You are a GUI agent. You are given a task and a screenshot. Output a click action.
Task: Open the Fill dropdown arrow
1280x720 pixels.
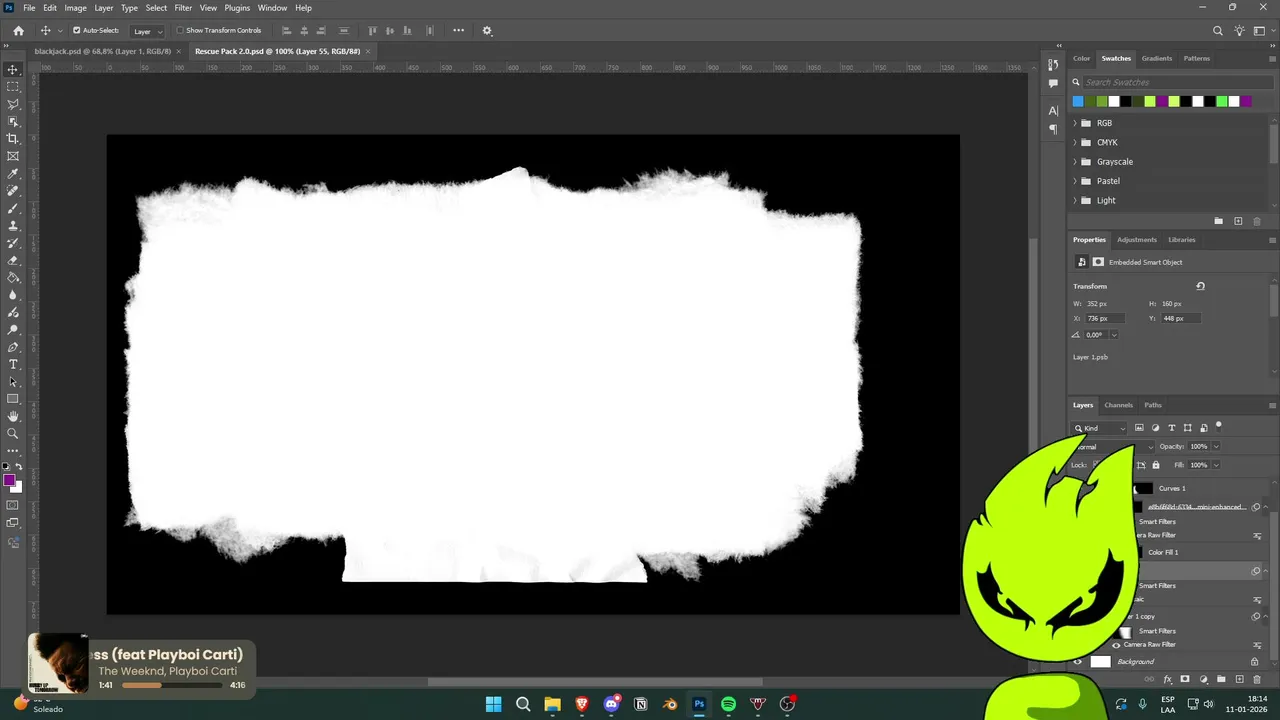click(1216, 465)
